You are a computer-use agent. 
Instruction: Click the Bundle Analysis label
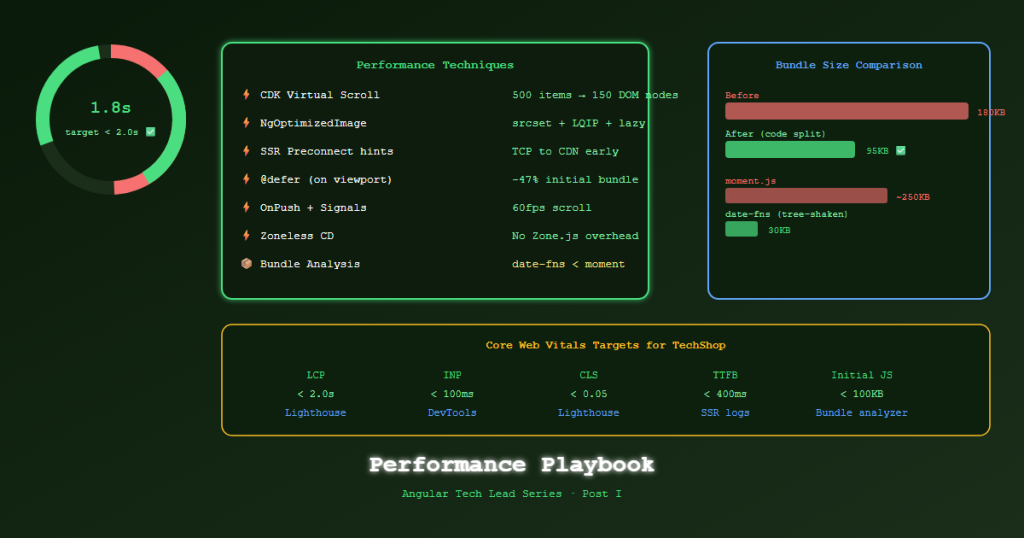pyautogui.click(x=310, y=264)
